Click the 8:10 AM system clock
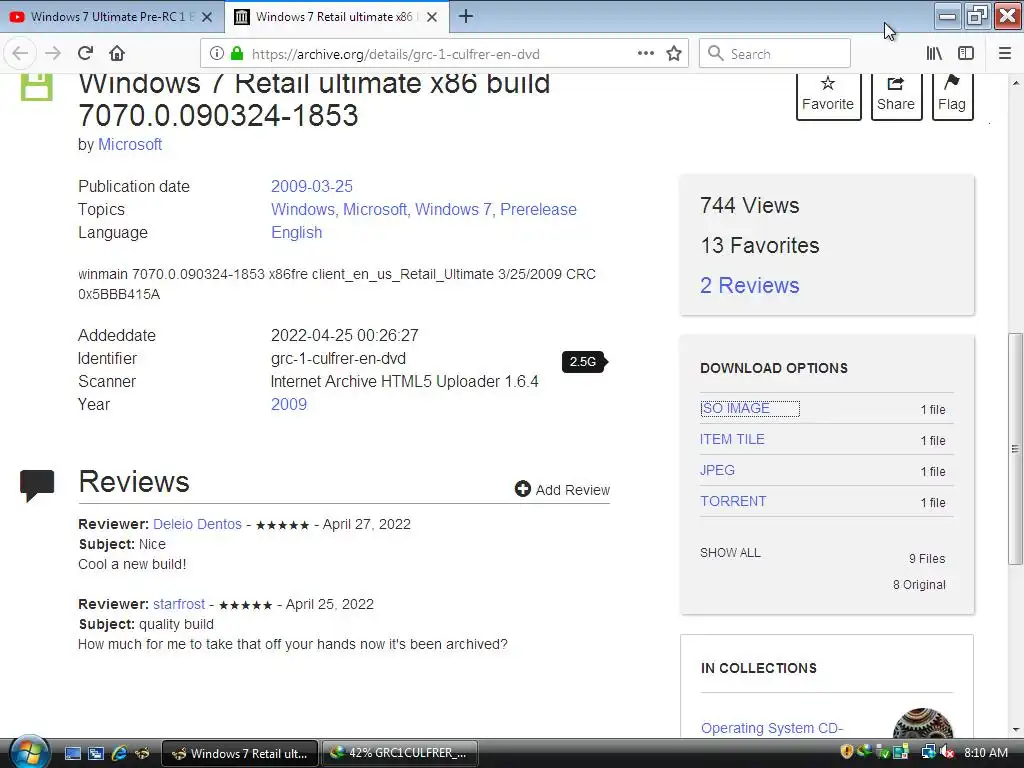 click(x=986, y=753)
